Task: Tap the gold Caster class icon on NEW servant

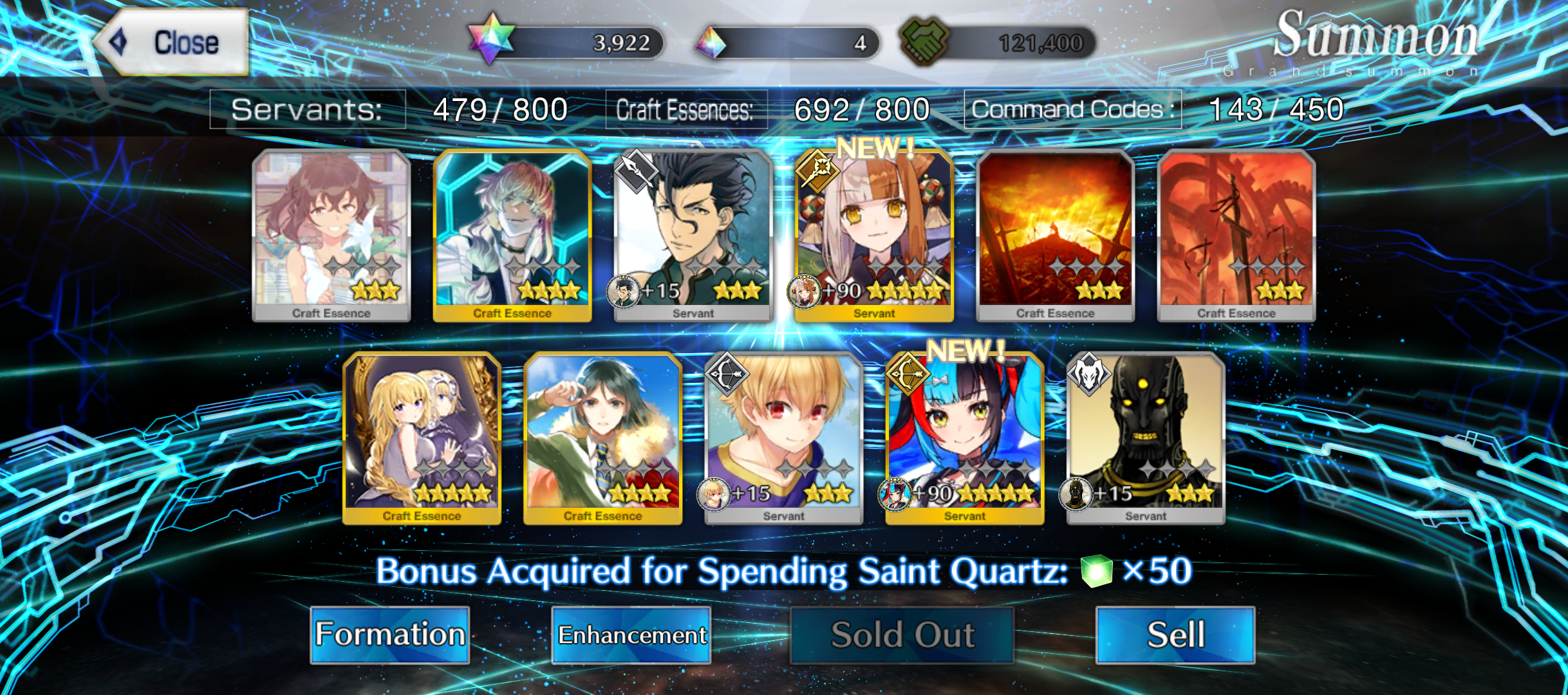Action: (x=817, y=171)
